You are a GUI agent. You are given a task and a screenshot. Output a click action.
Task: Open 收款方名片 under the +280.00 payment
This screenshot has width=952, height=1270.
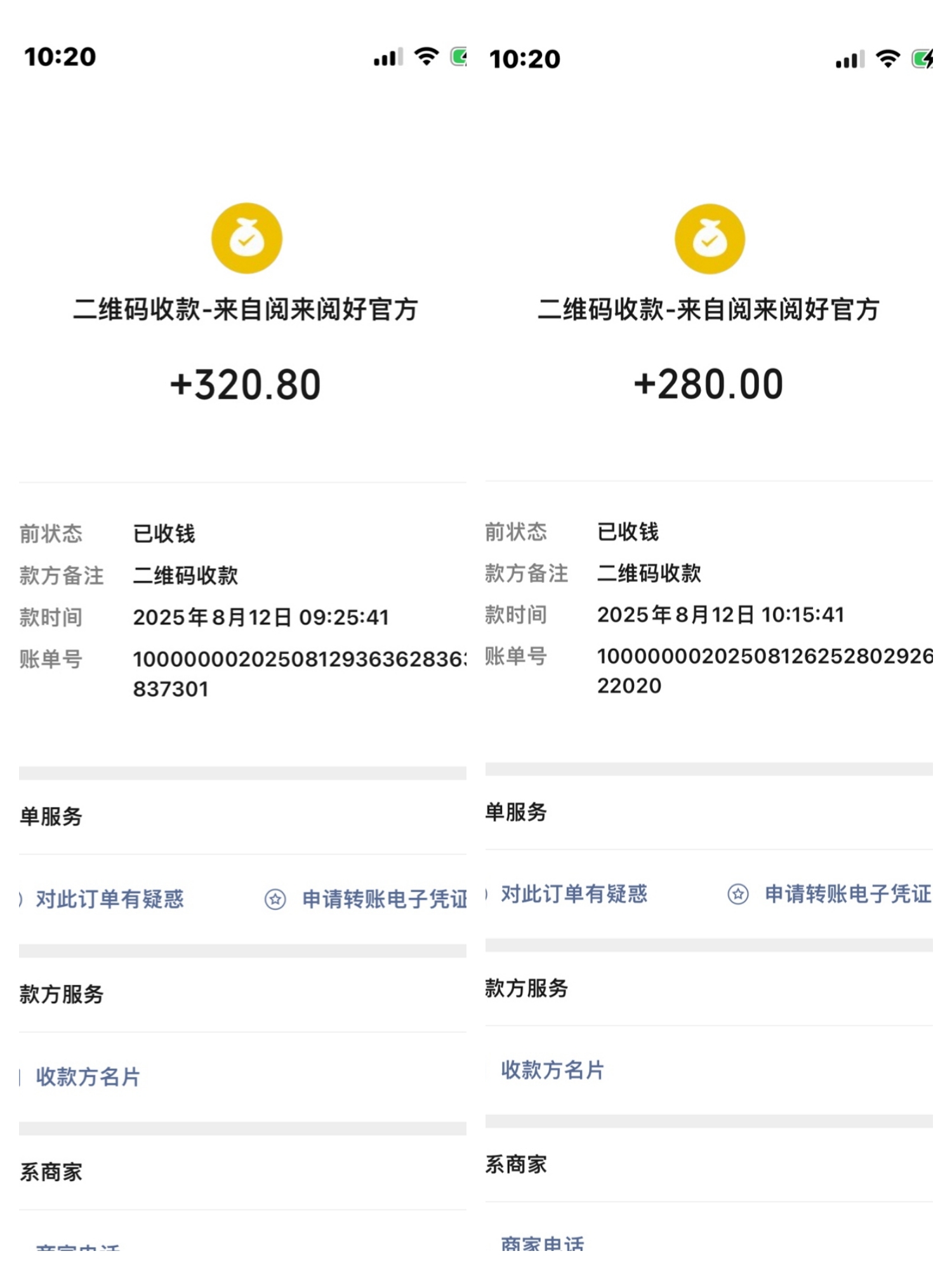pos(552,1070)
